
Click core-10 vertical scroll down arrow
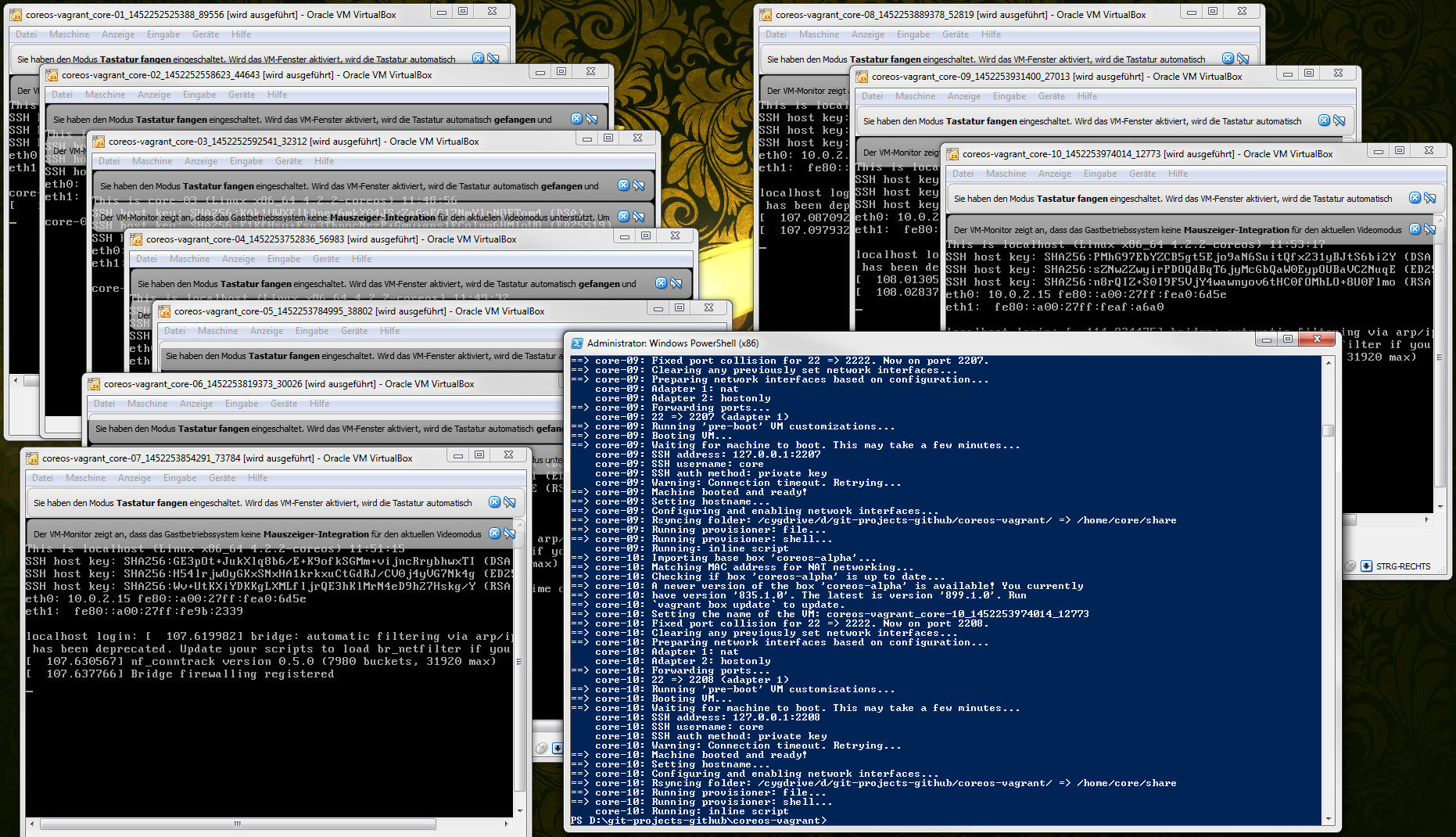1440,507
